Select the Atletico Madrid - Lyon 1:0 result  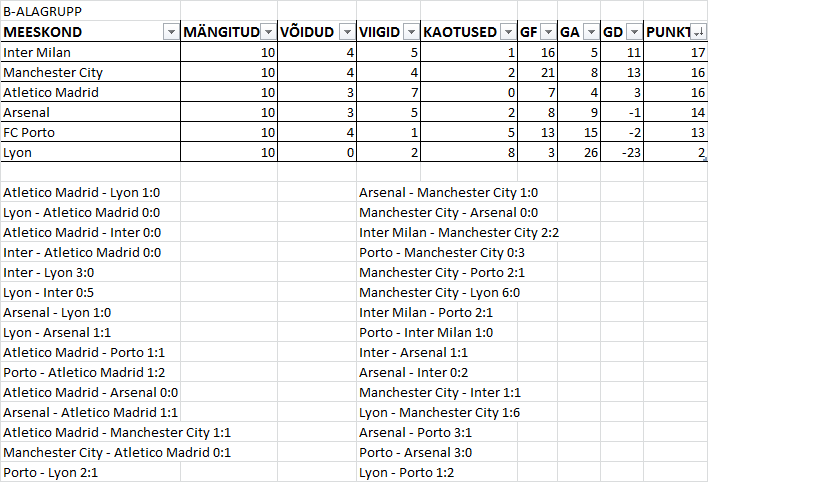tap(82, 193)
